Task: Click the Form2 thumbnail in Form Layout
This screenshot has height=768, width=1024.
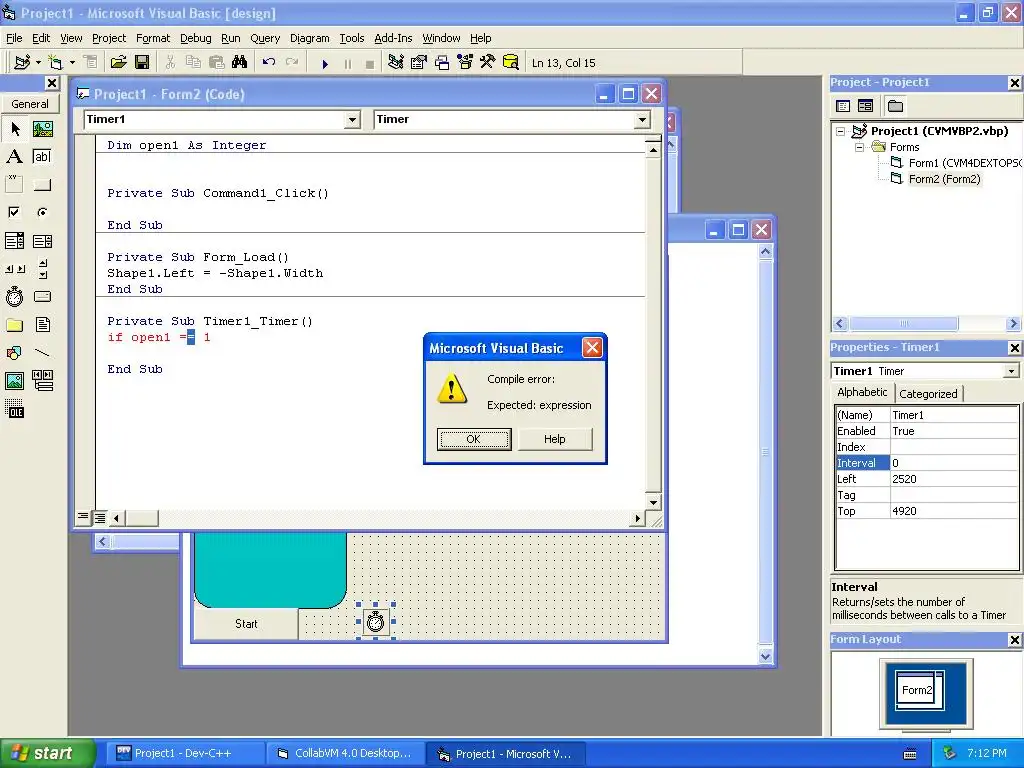Action: [918, 690]
